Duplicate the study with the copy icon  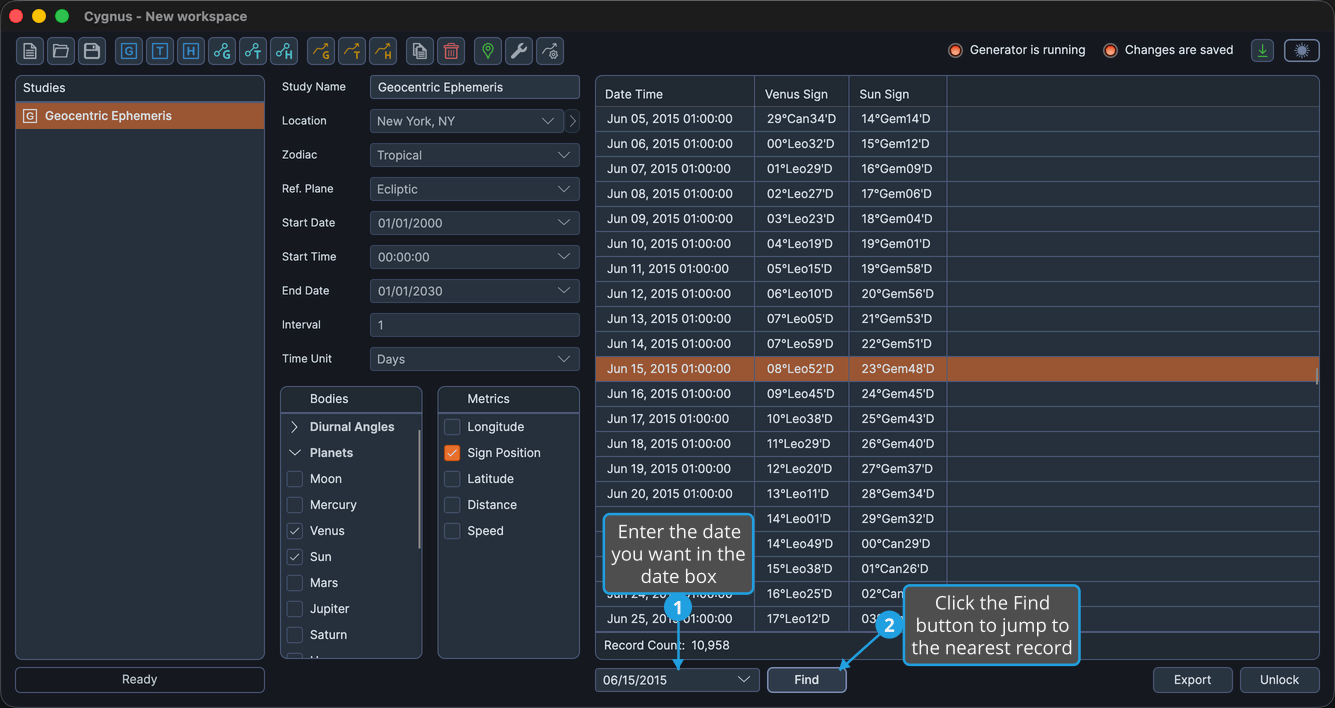420,50
